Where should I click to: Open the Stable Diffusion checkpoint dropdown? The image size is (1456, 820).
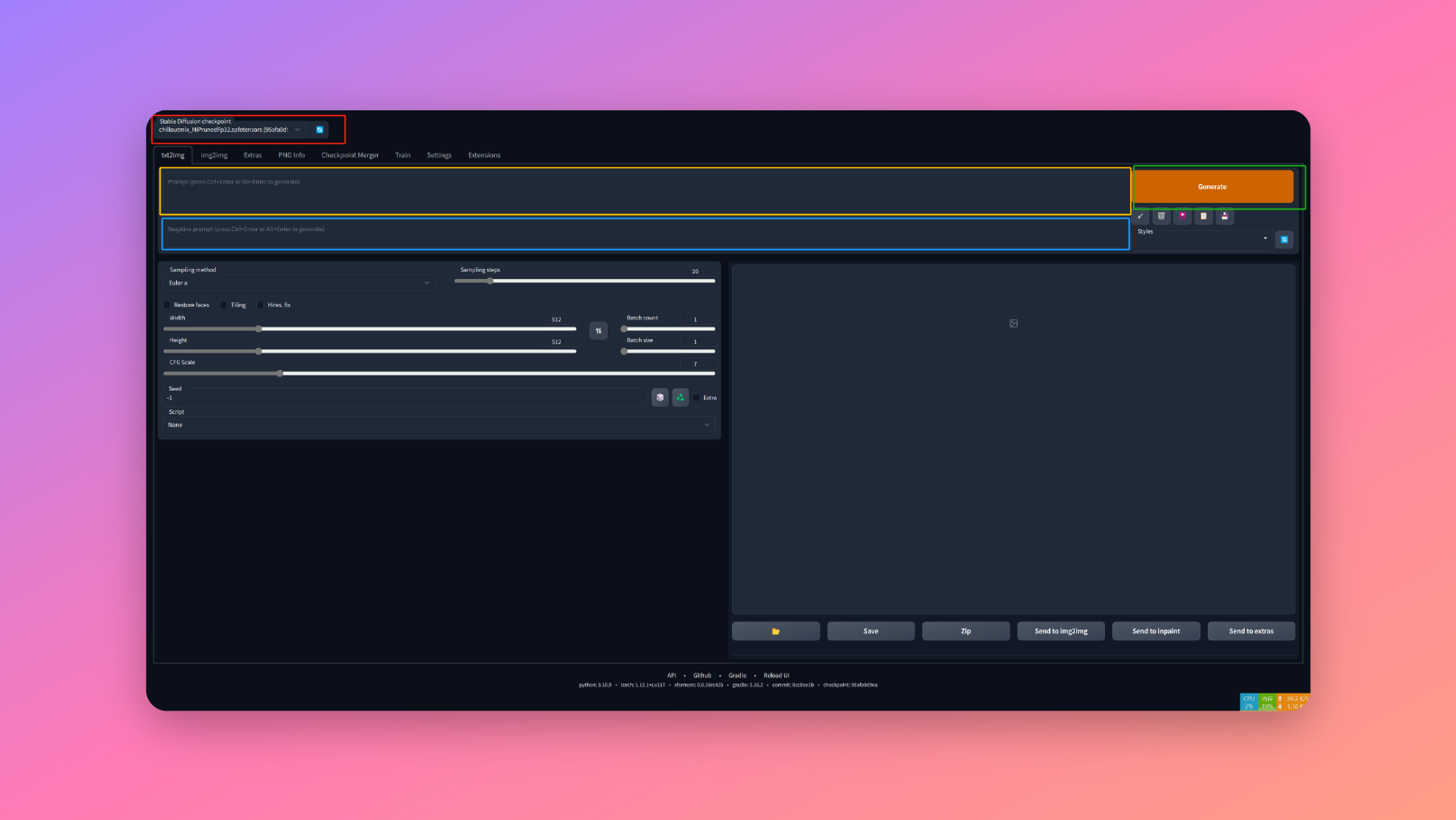(230, 130)
